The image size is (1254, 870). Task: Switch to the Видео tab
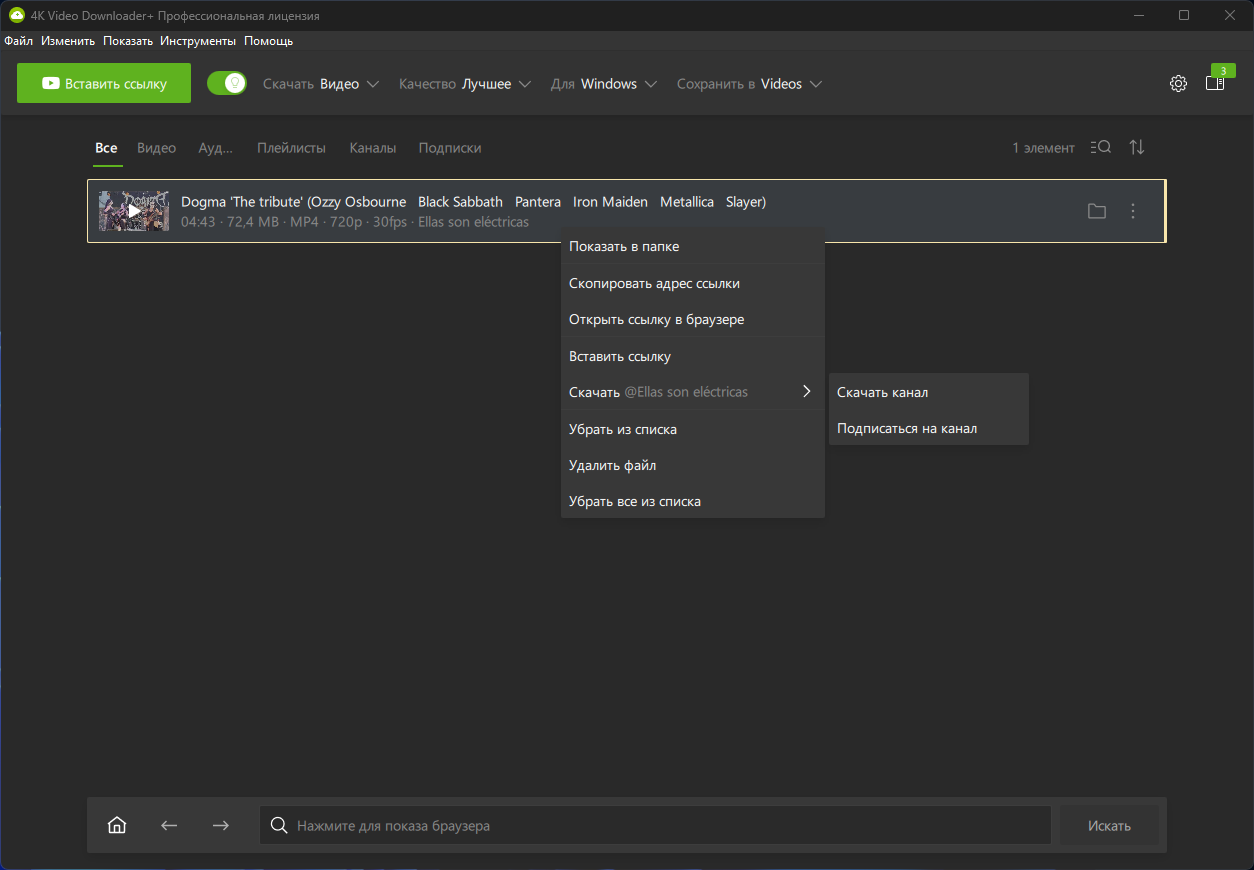pyautogui.click(x=157, y=148)
